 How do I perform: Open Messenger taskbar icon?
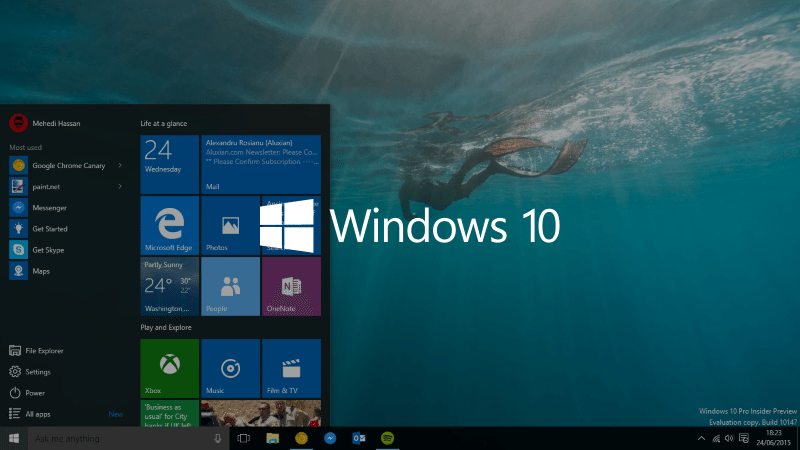click(x=330, y=438)
